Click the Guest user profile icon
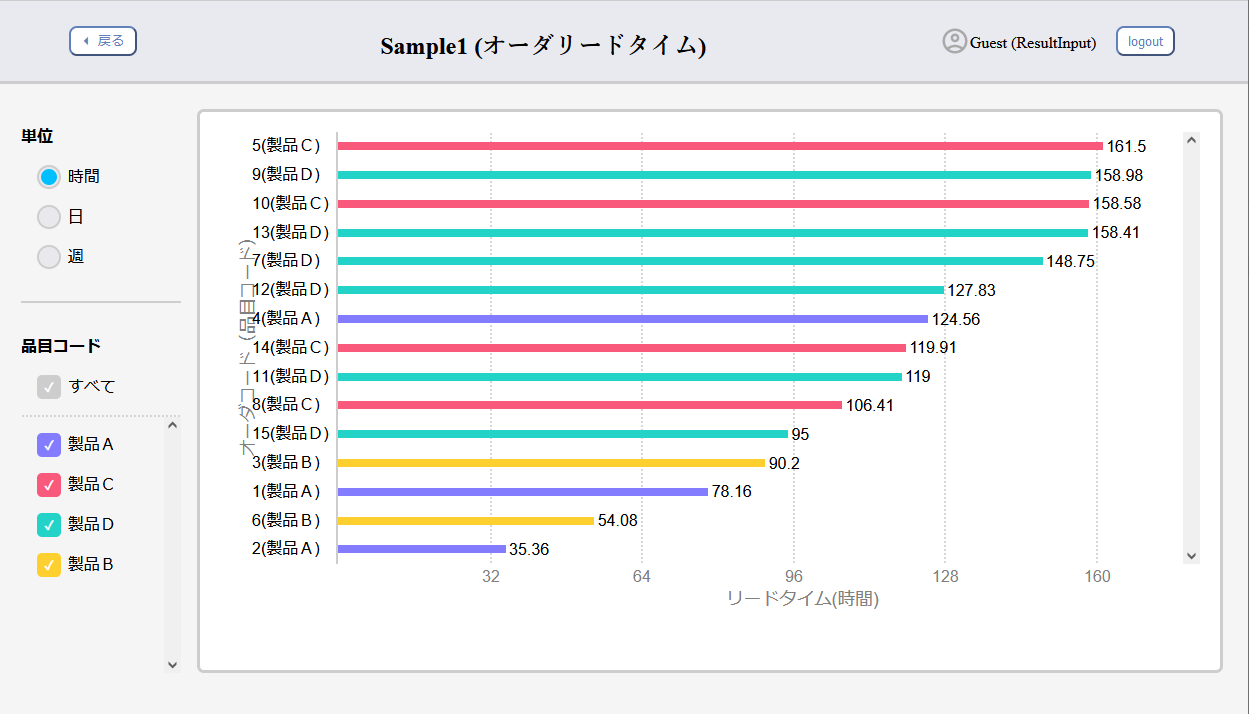 [954, 41]
